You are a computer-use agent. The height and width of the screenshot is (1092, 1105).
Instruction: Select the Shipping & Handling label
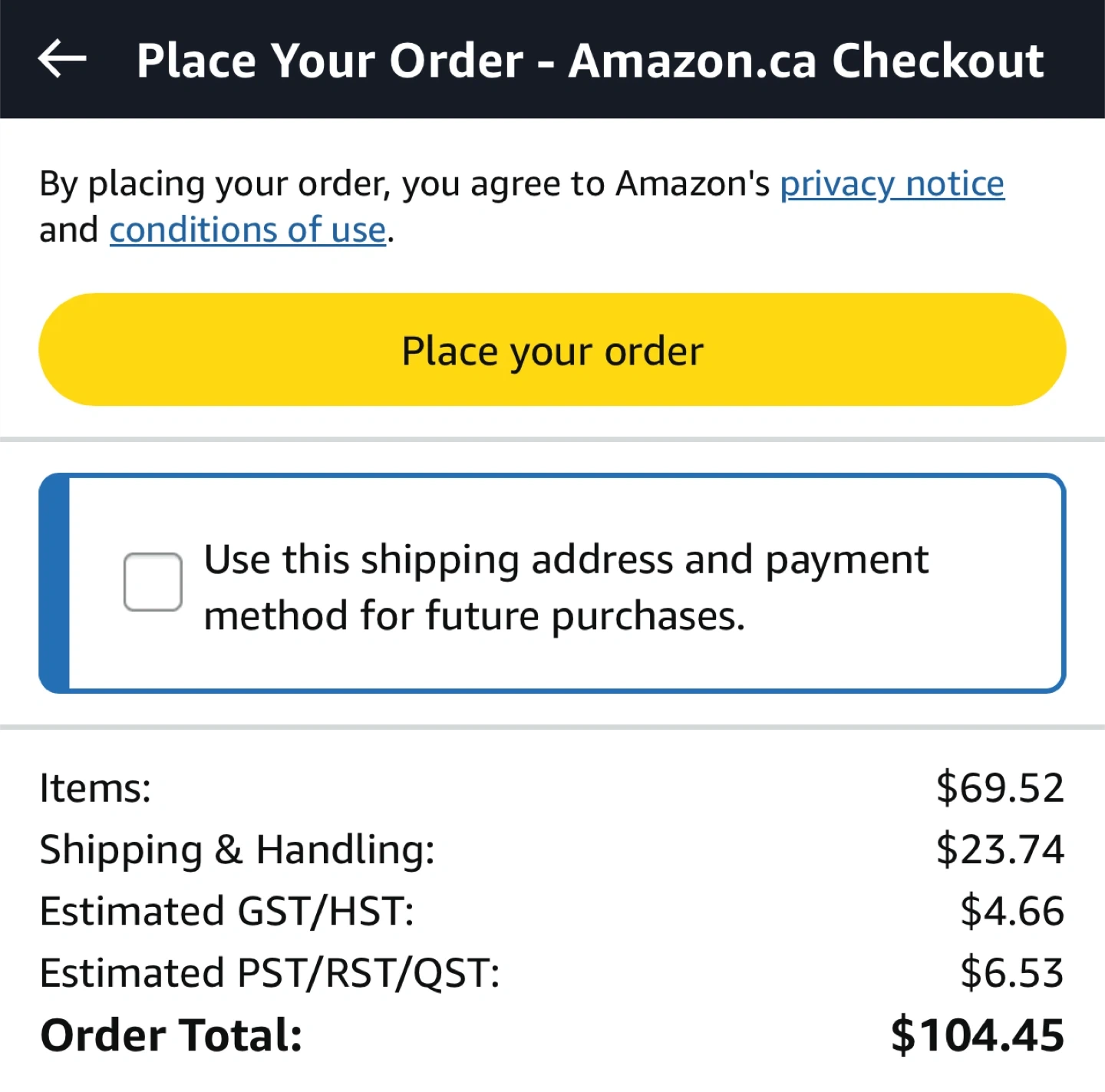point(237,850)
